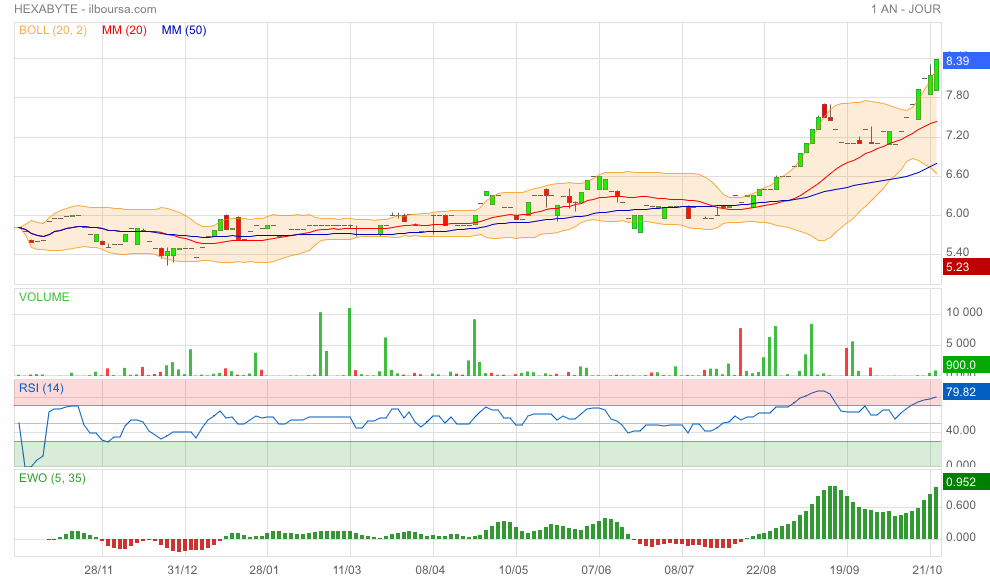Click the RSI (14) panel label

click(41, 388)
